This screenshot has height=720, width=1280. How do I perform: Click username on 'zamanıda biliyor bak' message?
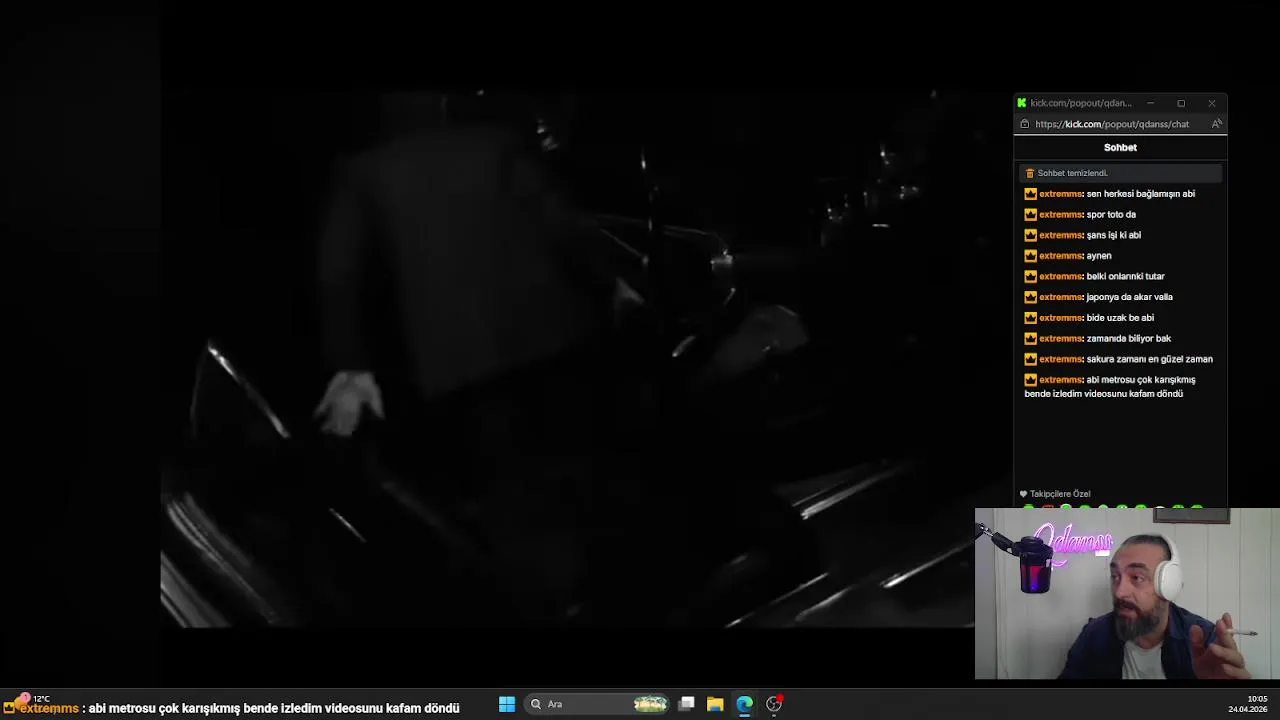1061,338
